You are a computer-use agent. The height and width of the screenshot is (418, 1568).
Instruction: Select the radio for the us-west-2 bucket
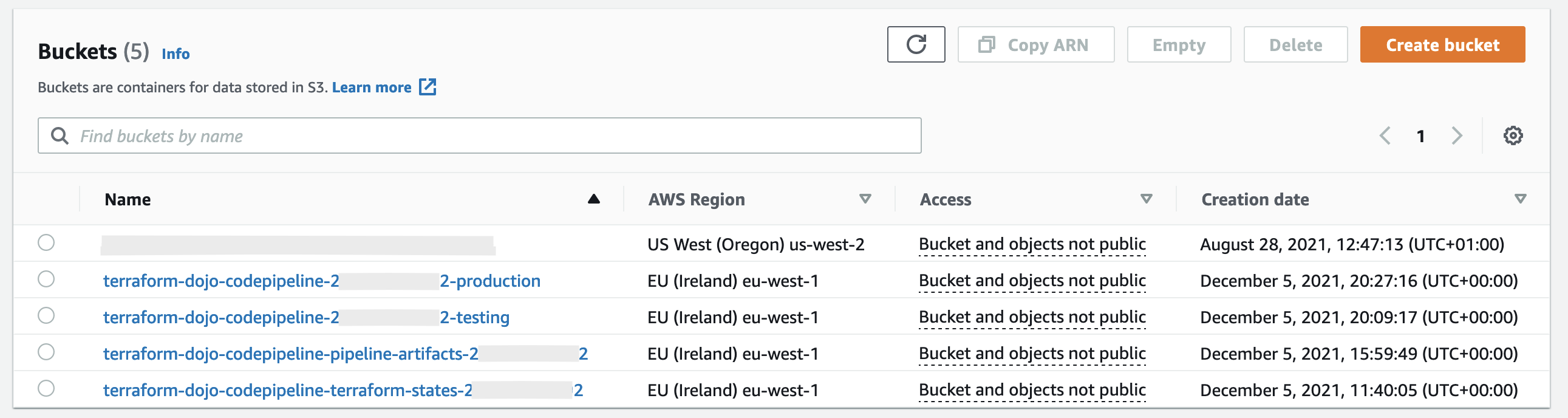click(x=46, y=243)
